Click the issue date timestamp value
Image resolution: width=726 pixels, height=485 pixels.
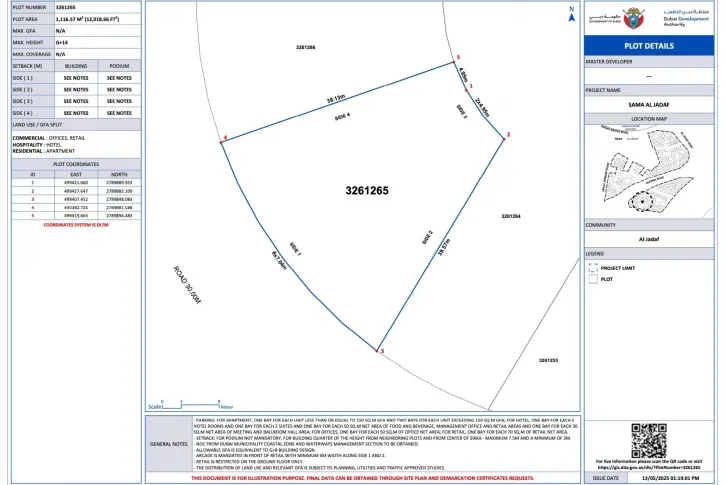tap(670, 478)
